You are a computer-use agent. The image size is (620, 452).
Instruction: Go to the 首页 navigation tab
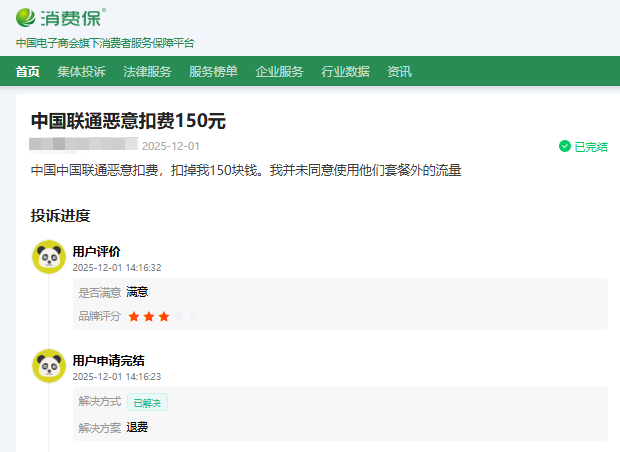click(x=28, y=71)
